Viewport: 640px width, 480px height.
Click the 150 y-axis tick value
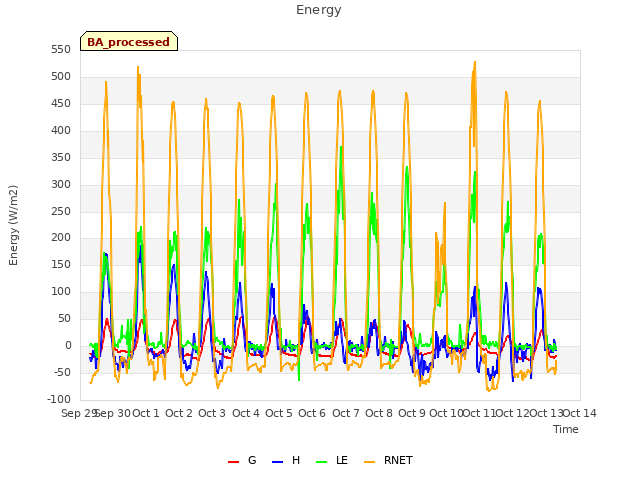[61, 264]
